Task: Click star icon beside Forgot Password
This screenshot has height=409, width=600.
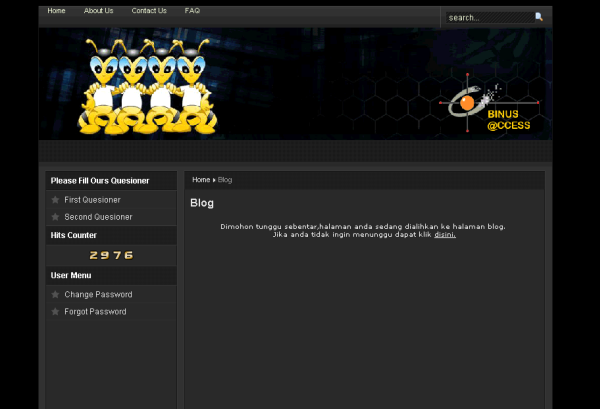Action: point(55,311)
